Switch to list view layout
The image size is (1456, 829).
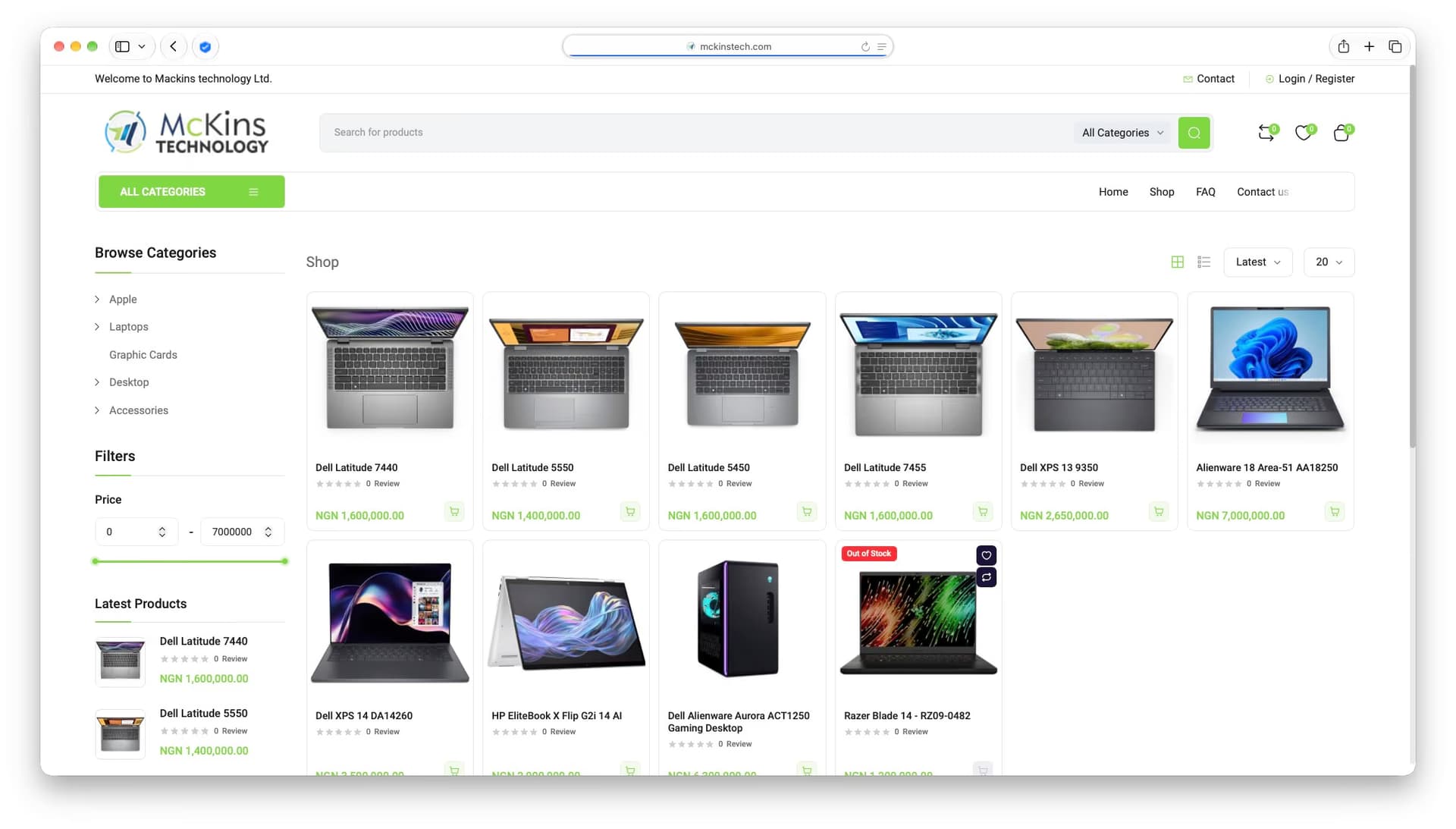[1203, 262]
